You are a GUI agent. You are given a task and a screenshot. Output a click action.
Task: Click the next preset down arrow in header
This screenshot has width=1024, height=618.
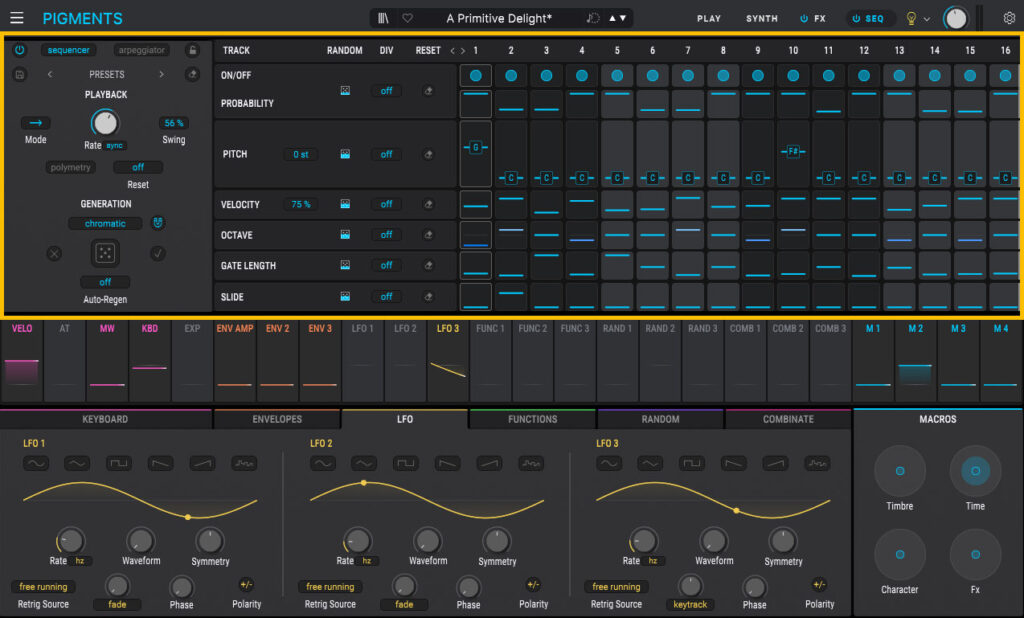623,18
